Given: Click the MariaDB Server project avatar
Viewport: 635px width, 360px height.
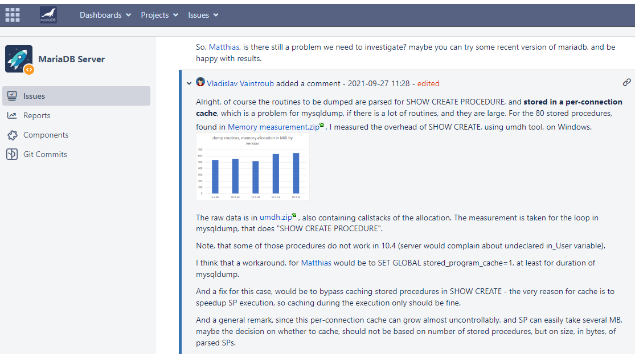Looking at the screenshot, I should [19, 59].
